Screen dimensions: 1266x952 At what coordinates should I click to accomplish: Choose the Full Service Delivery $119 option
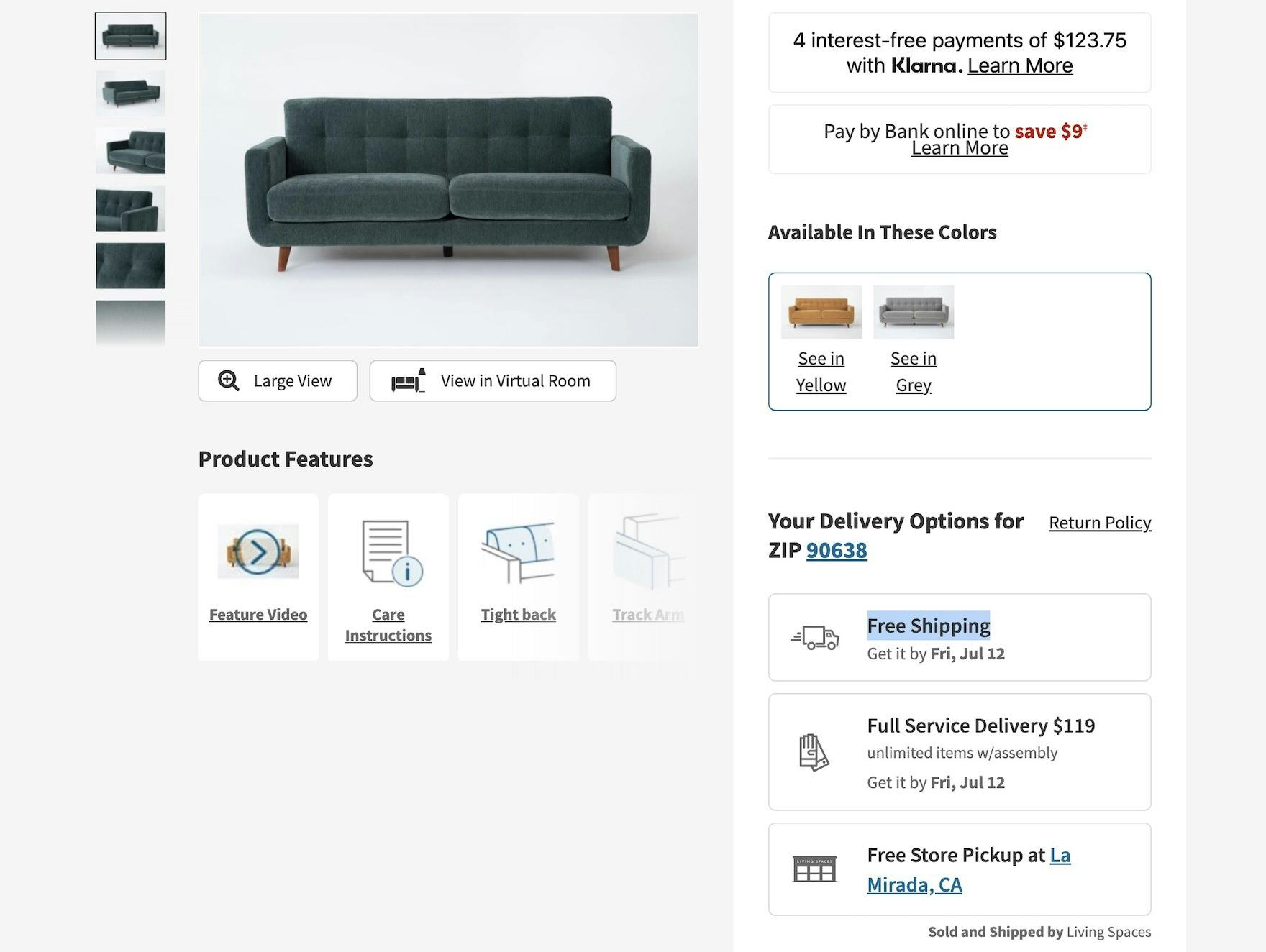(980, 726)
